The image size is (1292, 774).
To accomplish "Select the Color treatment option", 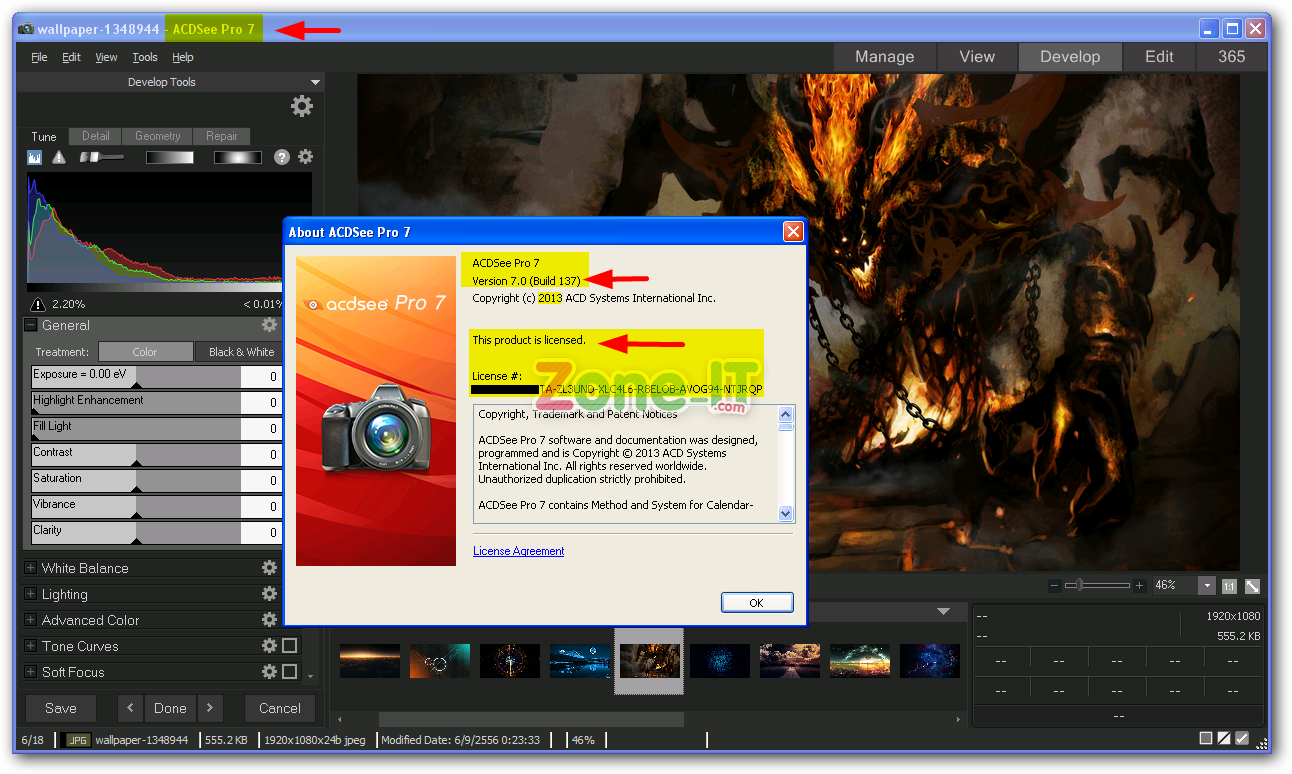I will coord(145,352).
